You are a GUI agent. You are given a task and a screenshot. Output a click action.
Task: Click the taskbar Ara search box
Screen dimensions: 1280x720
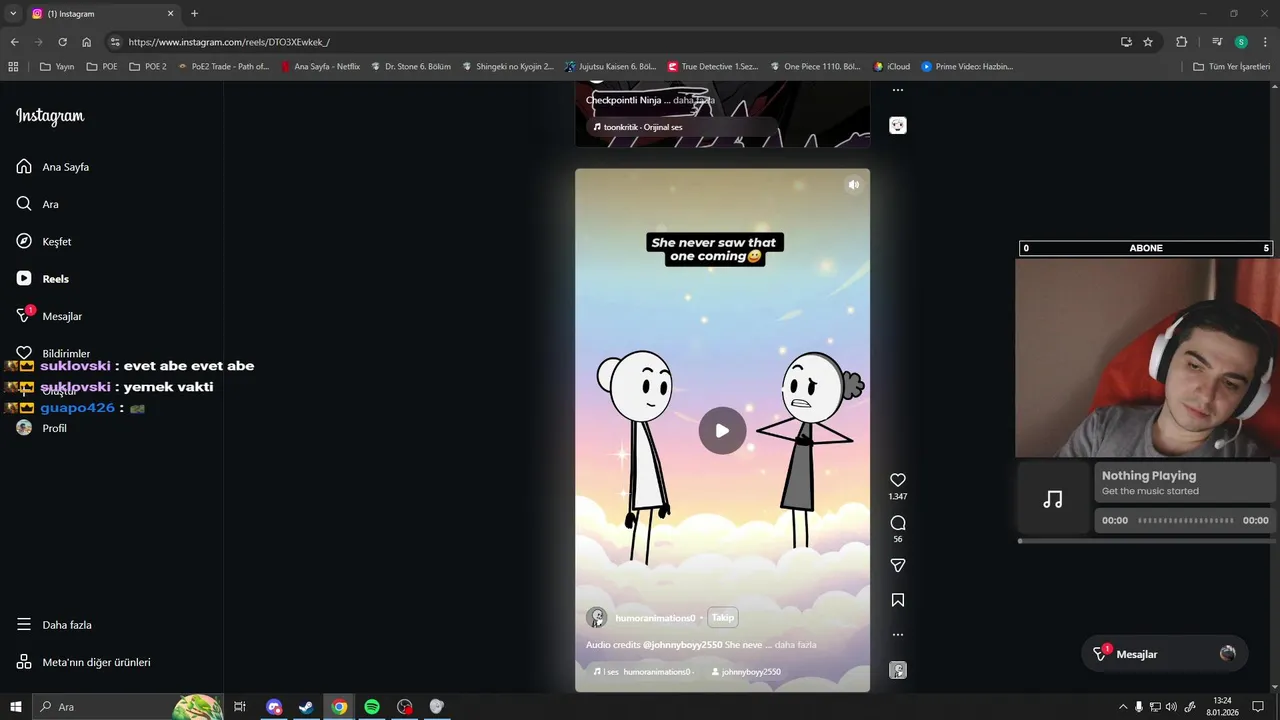point(128,707)
